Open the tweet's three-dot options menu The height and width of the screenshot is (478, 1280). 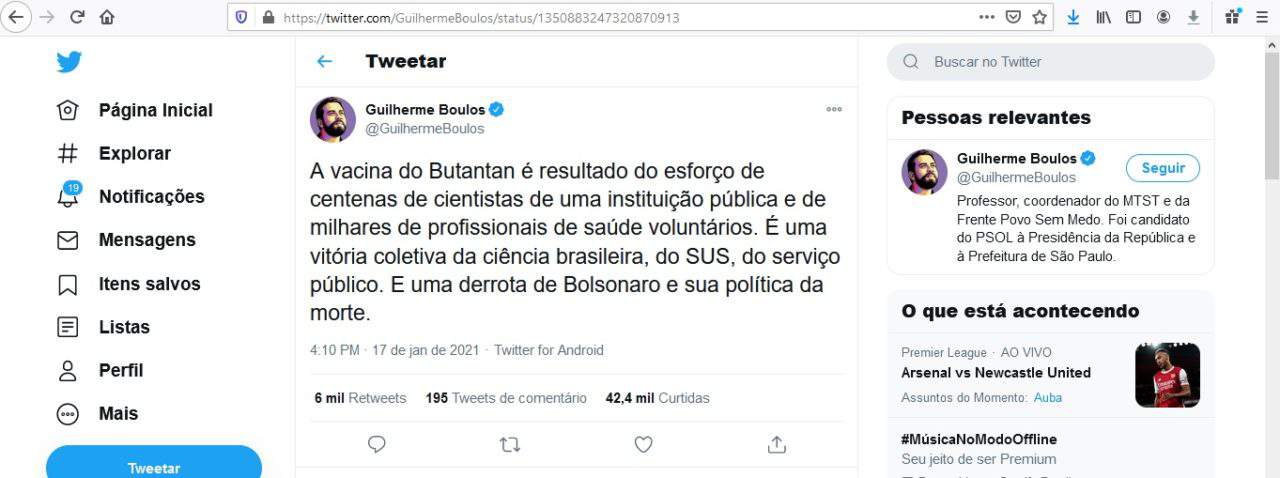pyautogui.click(x=834, y=109)
